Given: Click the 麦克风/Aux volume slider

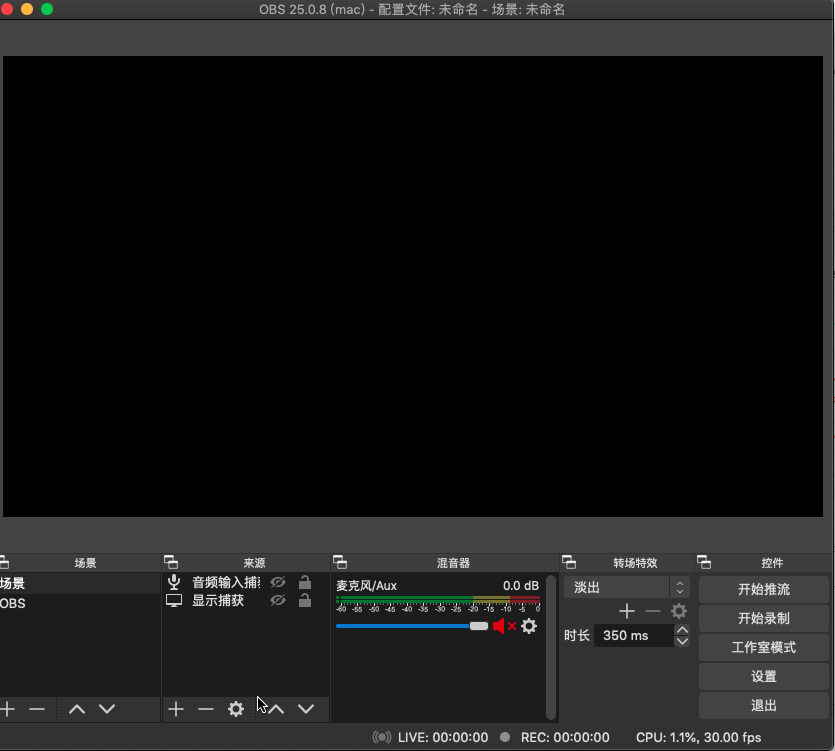Looking at the screenshot, I should 410,626.
